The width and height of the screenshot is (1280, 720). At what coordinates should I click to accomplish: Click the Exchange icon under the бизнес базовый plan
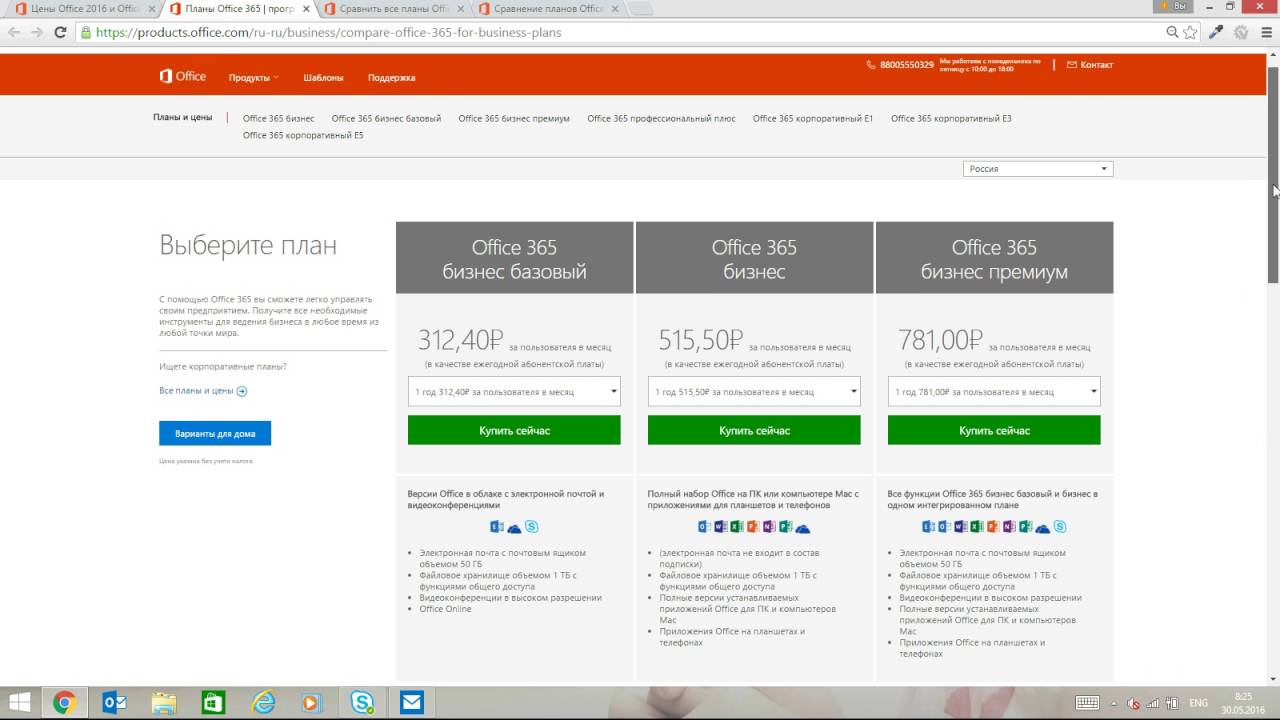coord(497,527)
